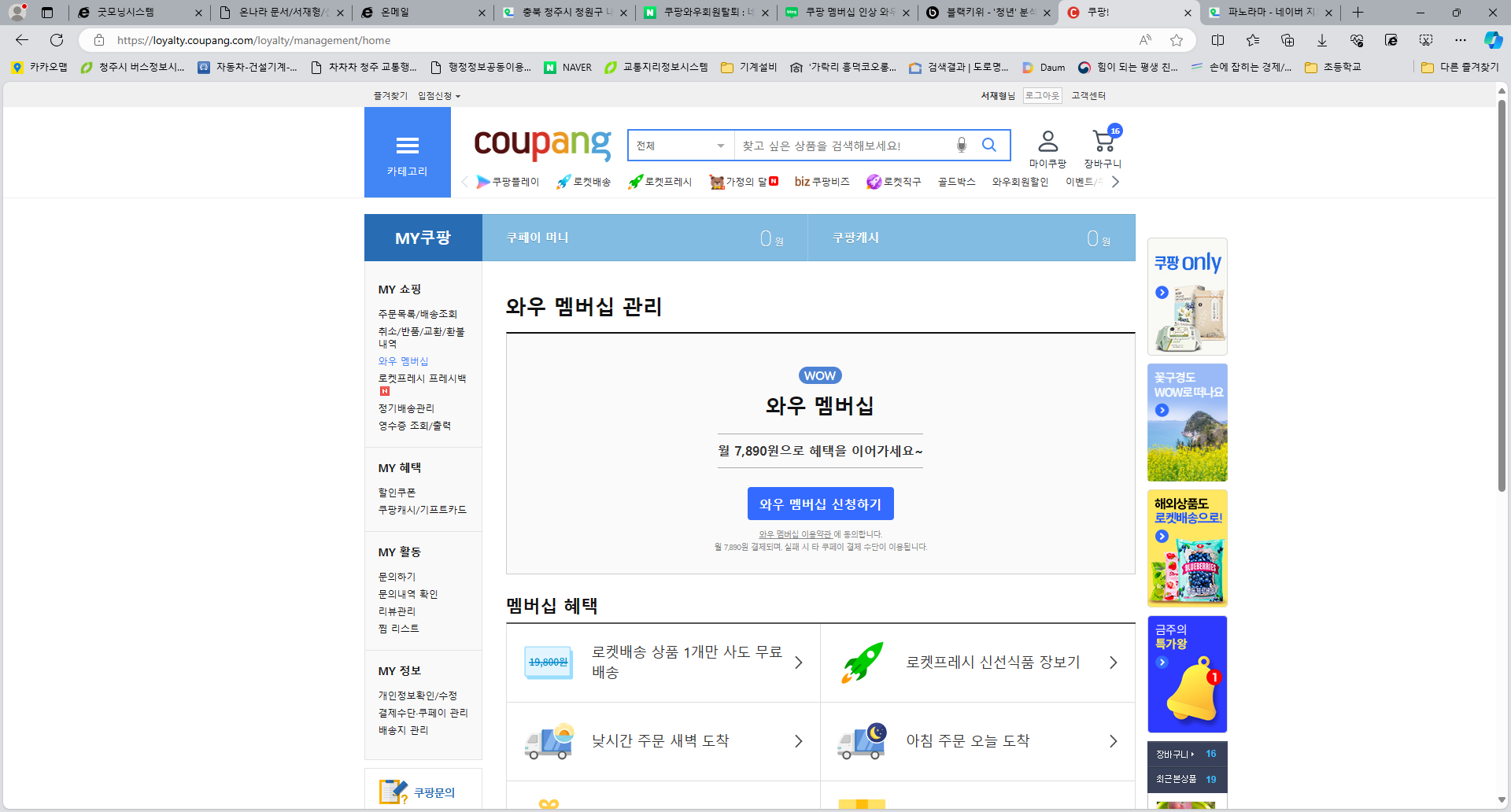The width and height of the screenshot is (1511, 812).
Task: Open biz 쿠팡비즈 shortcut
Action: [x=822, y=182]
